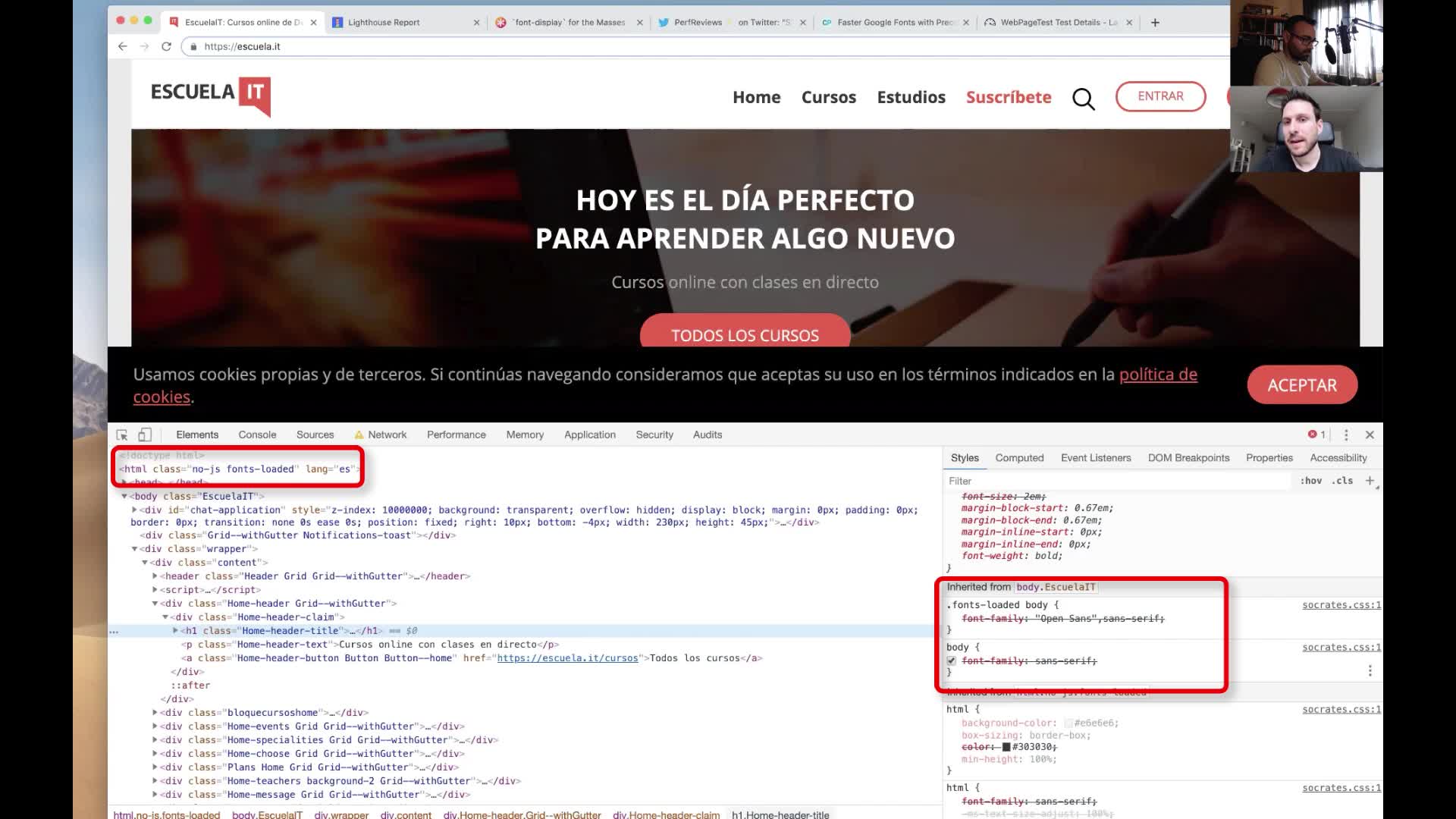
Task: Uncheck the body font-family sans-serif checkbox
Action: (x=952, y=661)
